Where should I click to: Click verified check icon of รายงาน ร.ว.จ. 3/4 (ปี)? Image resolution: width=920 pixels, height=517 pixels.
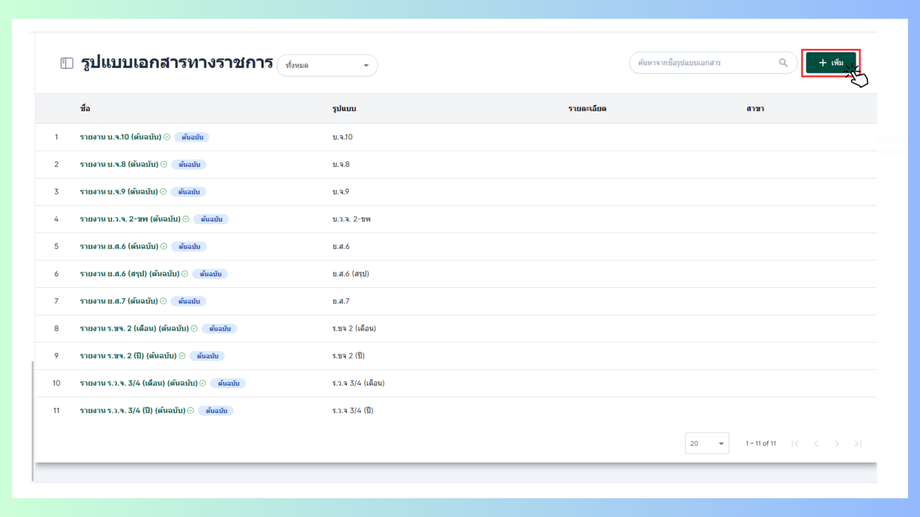(x=191, y=411)
